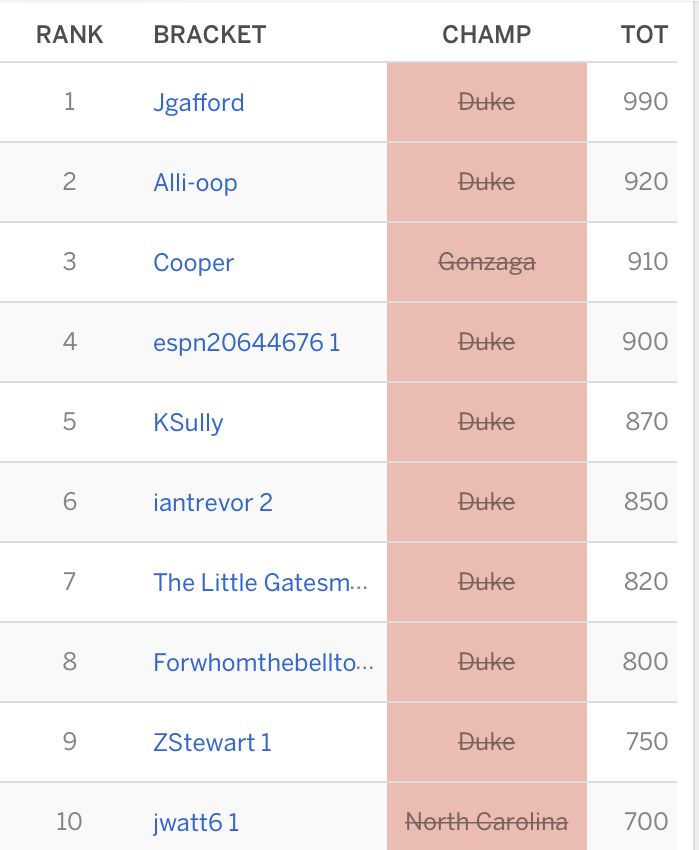
Task: Click the iantrevor 2 bracket link
Action: [212, 502]
